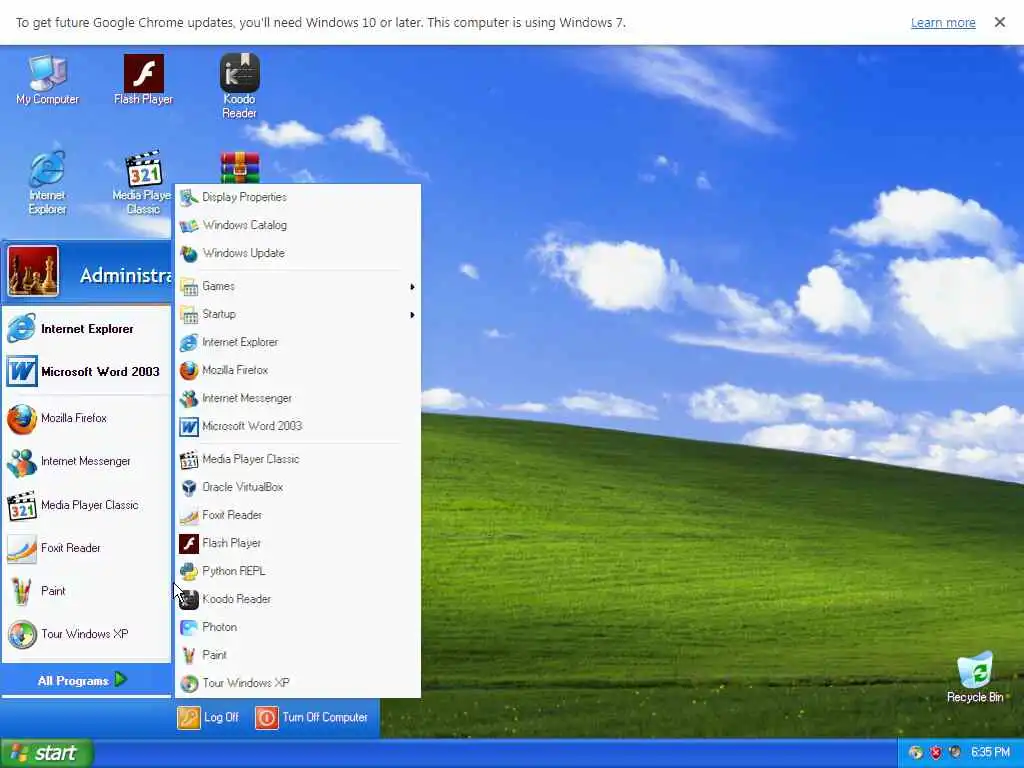1024x768 pixels.
Task: Click Koodo Reader icon in programs list
Action: (189, 600)
